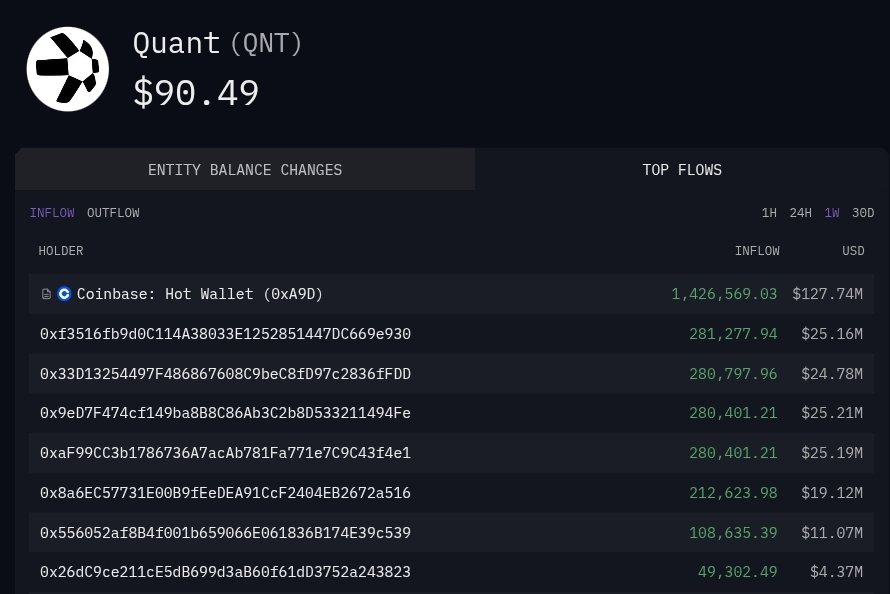
Task: Switch to Entity Balance Changes tab
Action: 245,170
